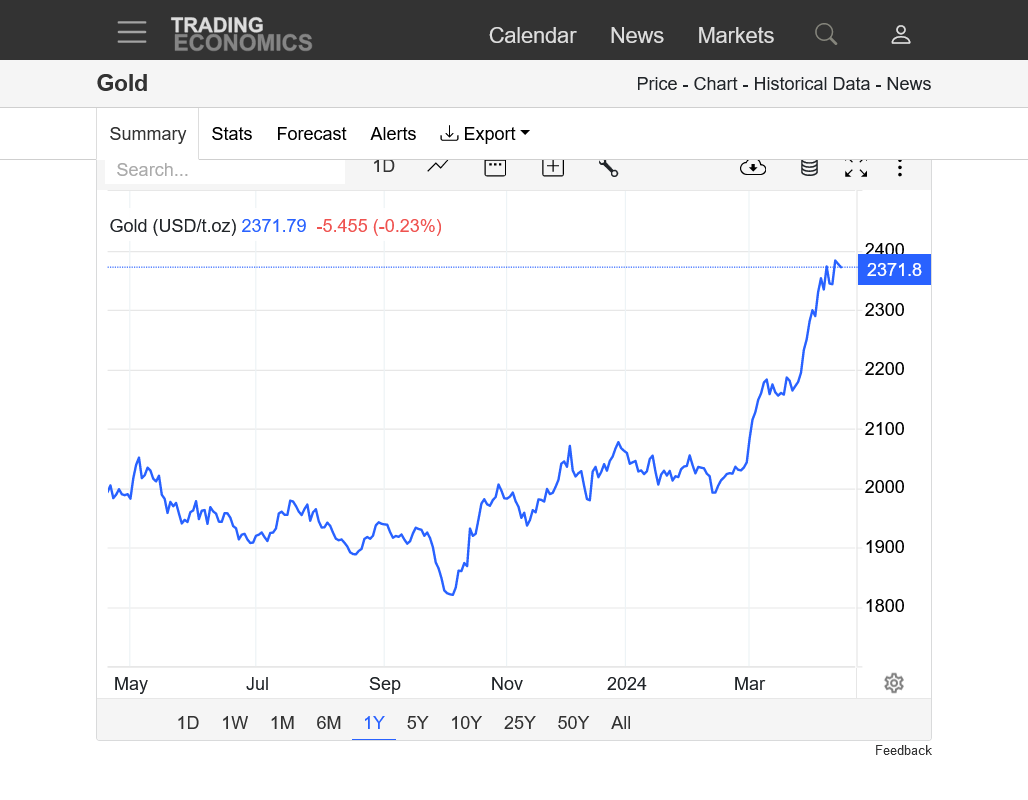
Task: Expand chart to fullscreen
Action: 856,169
